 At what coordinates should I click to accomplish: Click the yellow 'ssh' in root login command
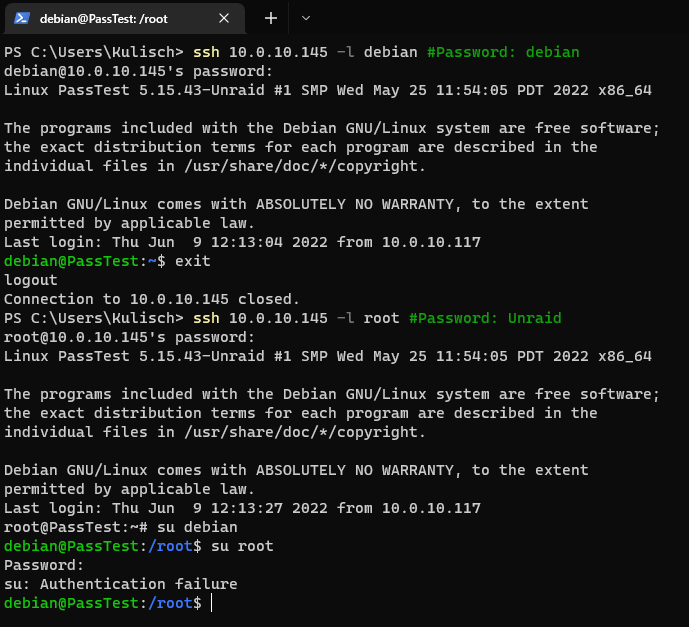click(206, 318)
